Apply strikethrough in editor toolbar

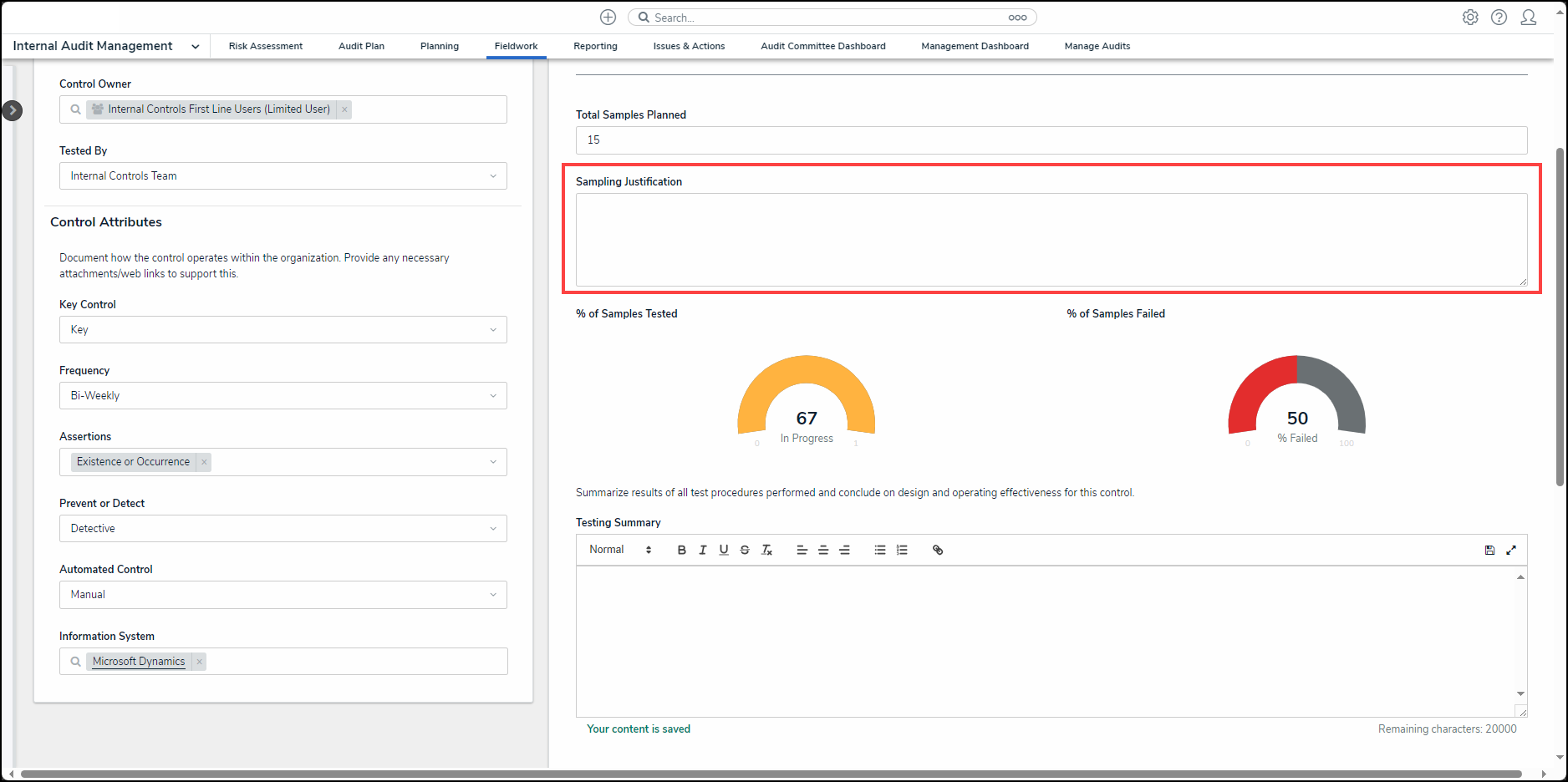pyautogui.click(x=745, y=550)
